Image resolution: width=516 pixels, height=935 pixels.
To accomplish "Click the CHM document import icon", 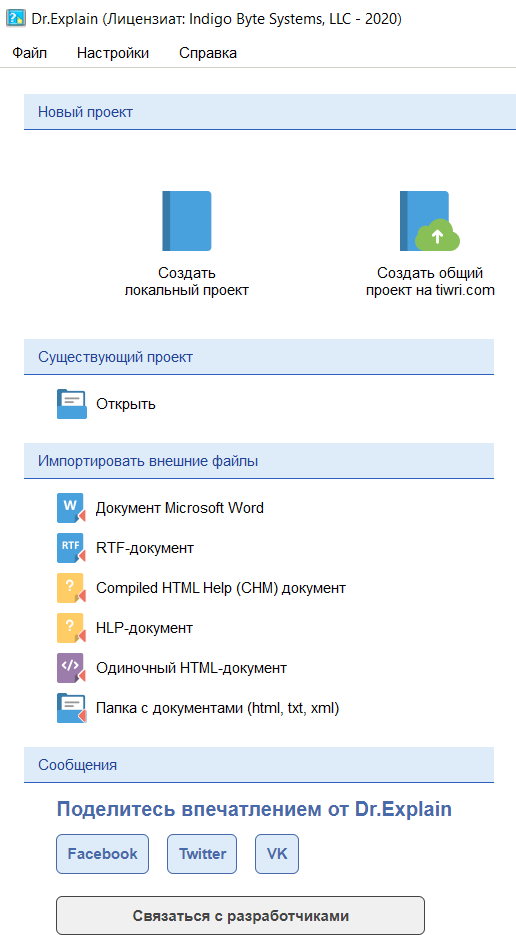I will (x=71, y=588).
